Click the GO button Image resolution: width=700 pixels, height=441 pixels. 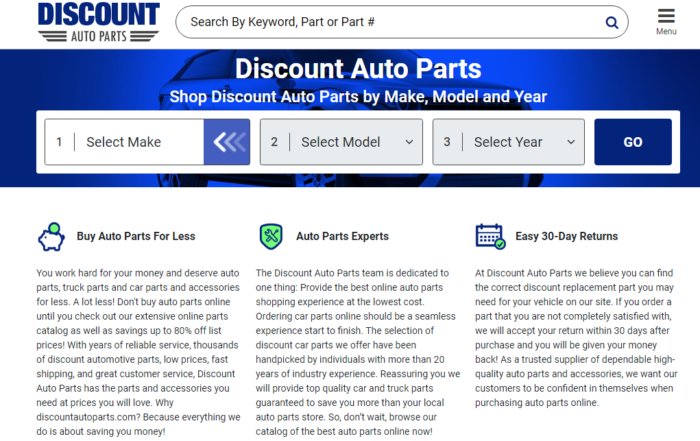point(633,142)
